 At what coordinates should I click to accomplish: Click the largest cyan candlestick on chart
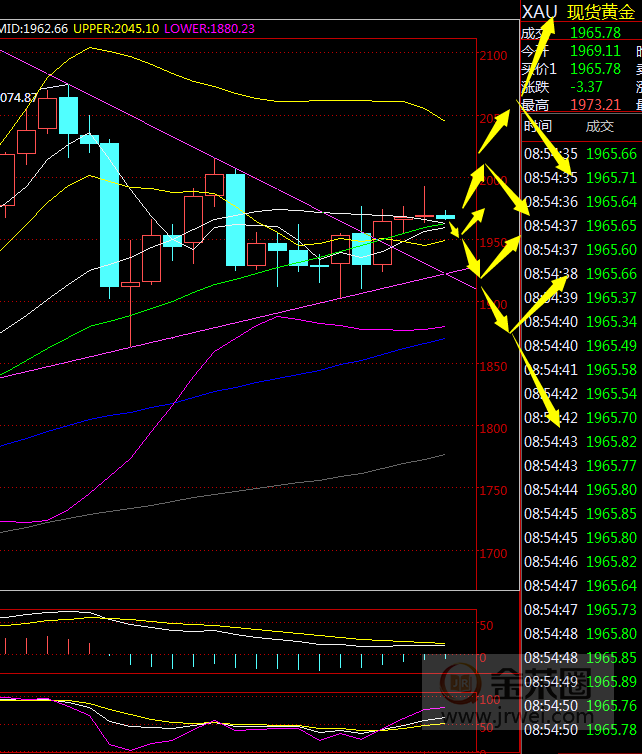point(109,215)
